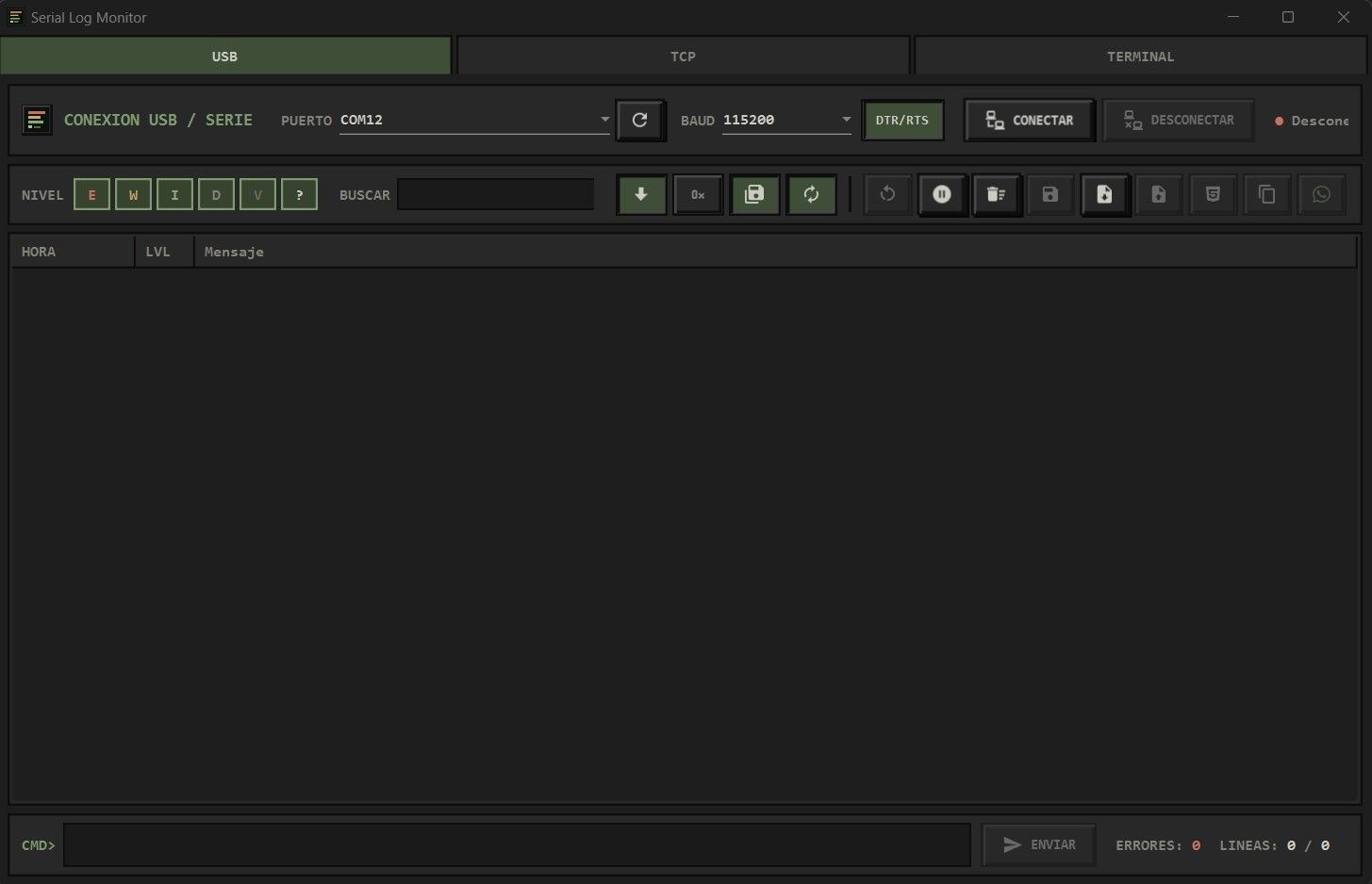The width and height of the screenshot is (1372, 884).
Task: Click the DESCONECTAR button
Action: (1179, 121)
